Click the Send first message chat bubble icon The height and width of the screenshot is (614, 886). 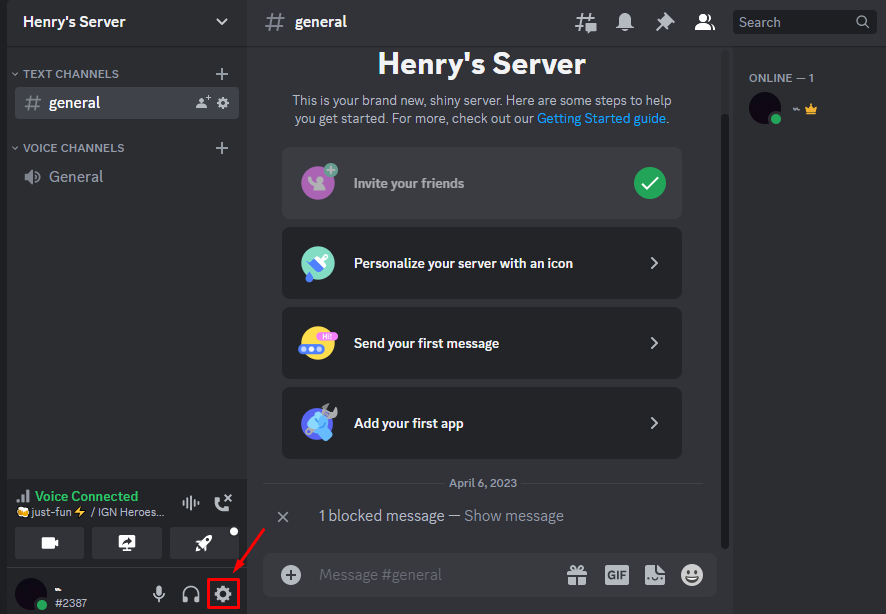(x=318, y=343)
